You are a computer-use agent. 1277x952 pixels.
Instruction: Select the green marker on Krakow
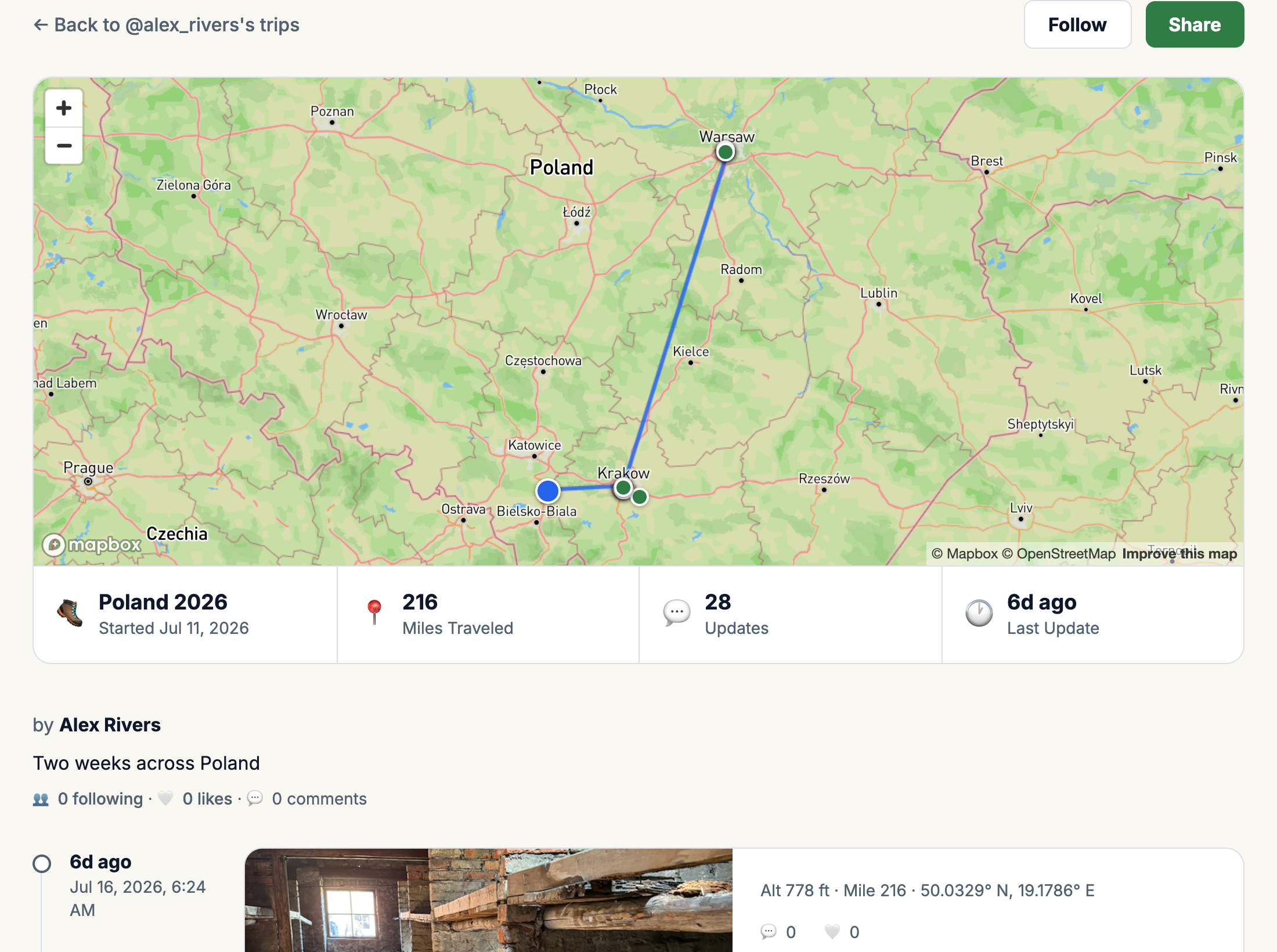click(623, 488)
